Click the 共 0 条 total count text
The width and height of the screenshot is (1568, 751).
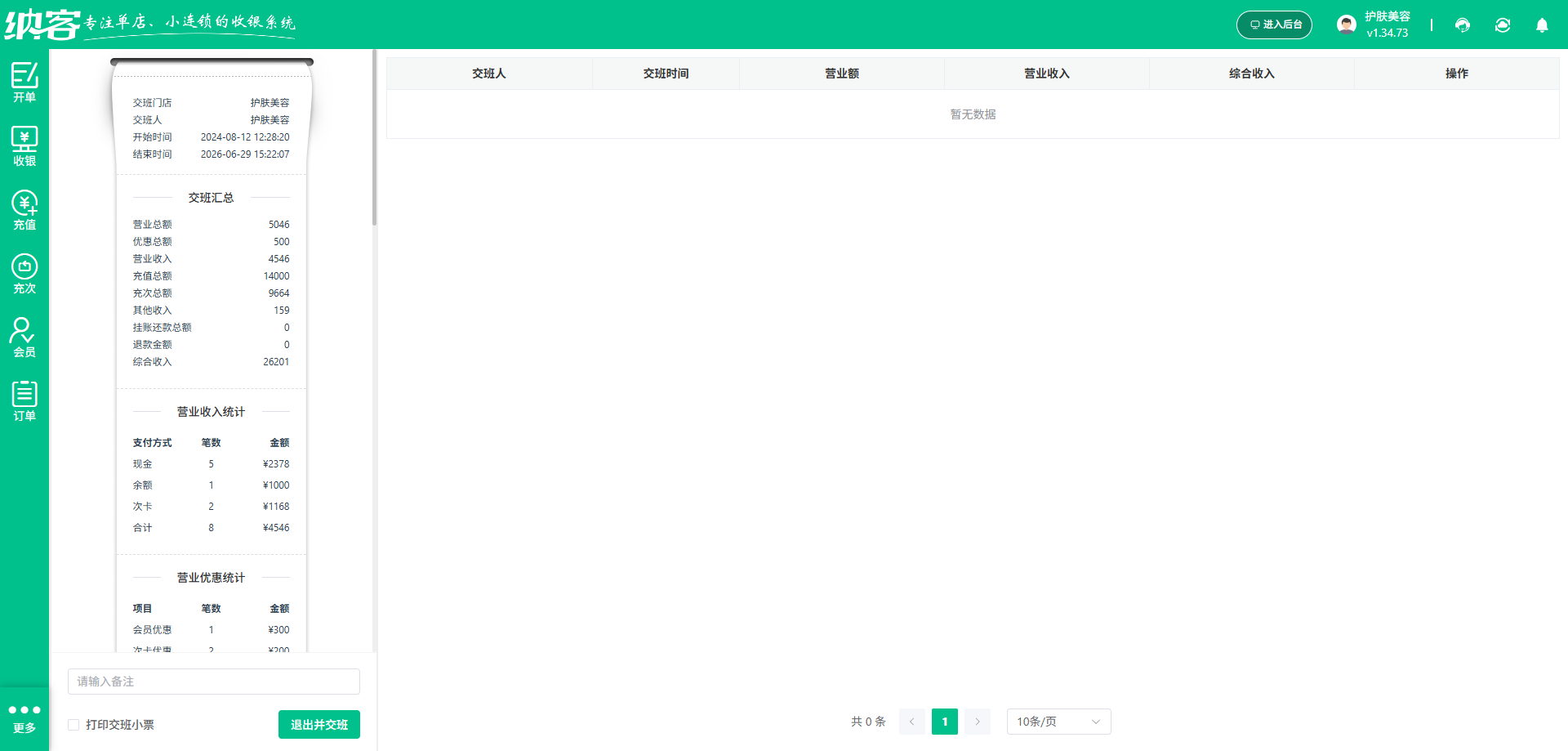coord(868,722)
